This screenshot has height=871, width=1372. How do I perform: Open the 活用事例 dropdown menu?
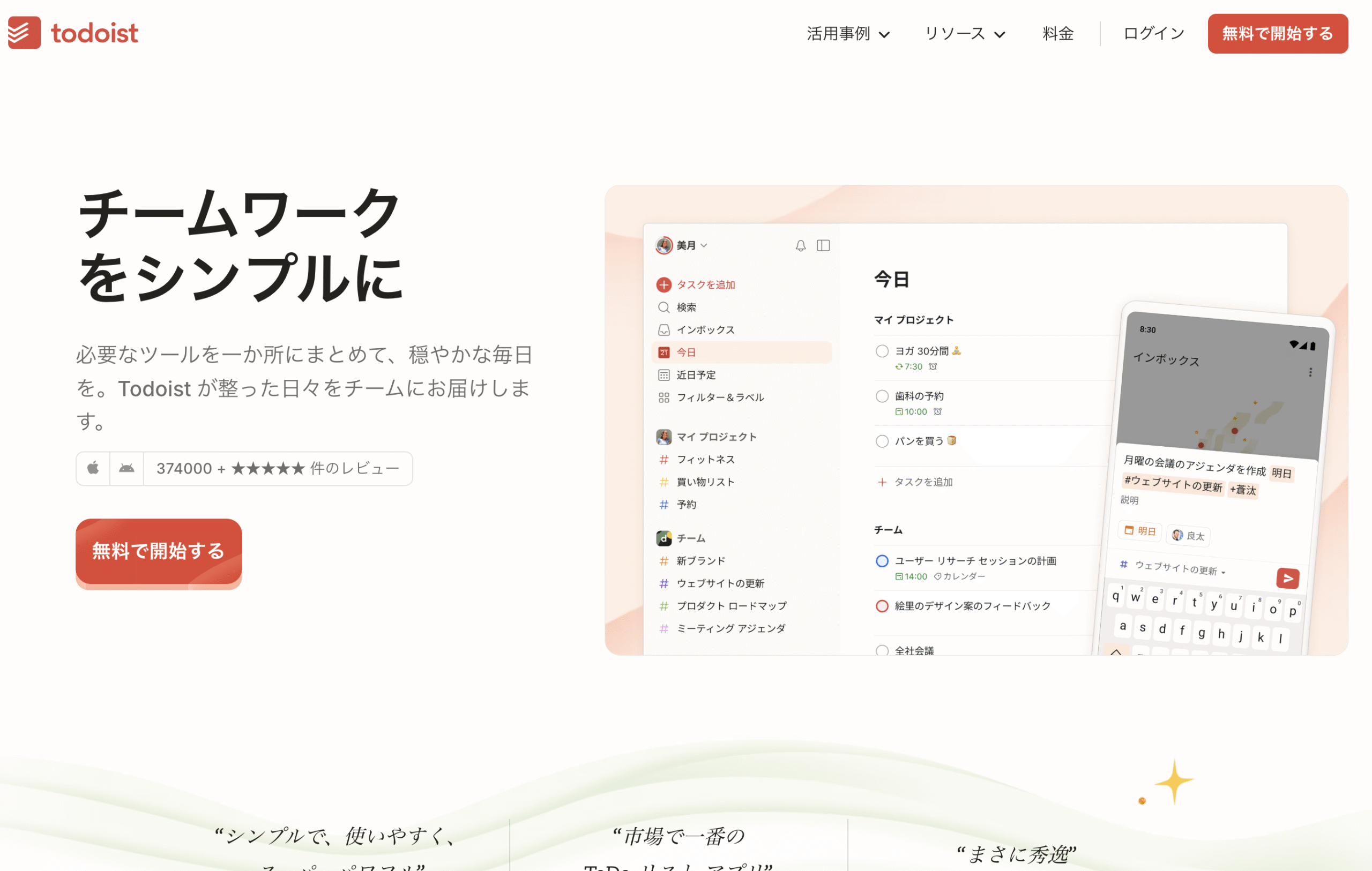[x=848, y=34]
